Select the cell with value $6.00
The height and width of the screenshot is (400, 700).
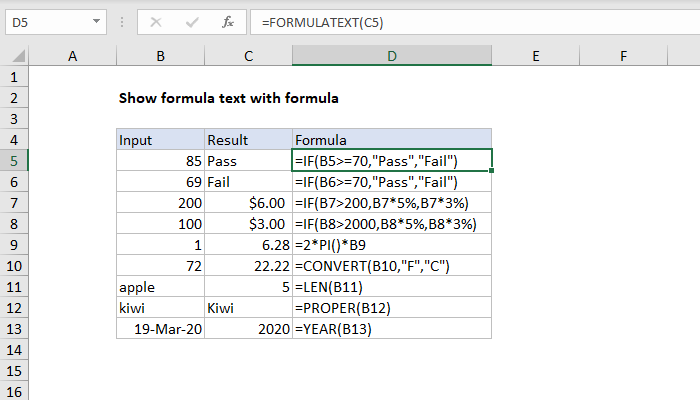pos(247,202)
